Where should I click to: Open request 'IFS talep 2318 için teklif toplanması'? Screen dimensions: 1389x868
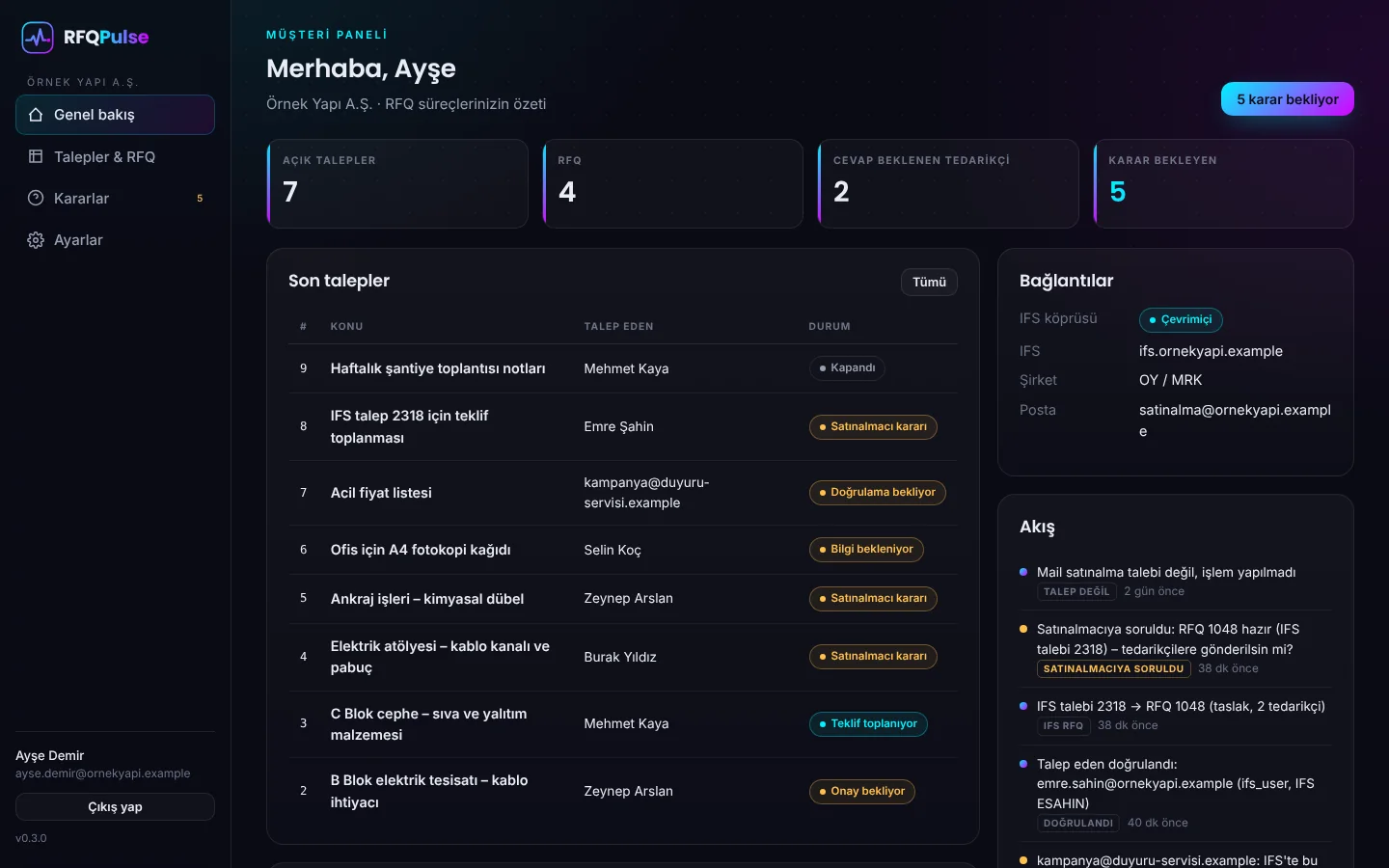tap(409, 426)
